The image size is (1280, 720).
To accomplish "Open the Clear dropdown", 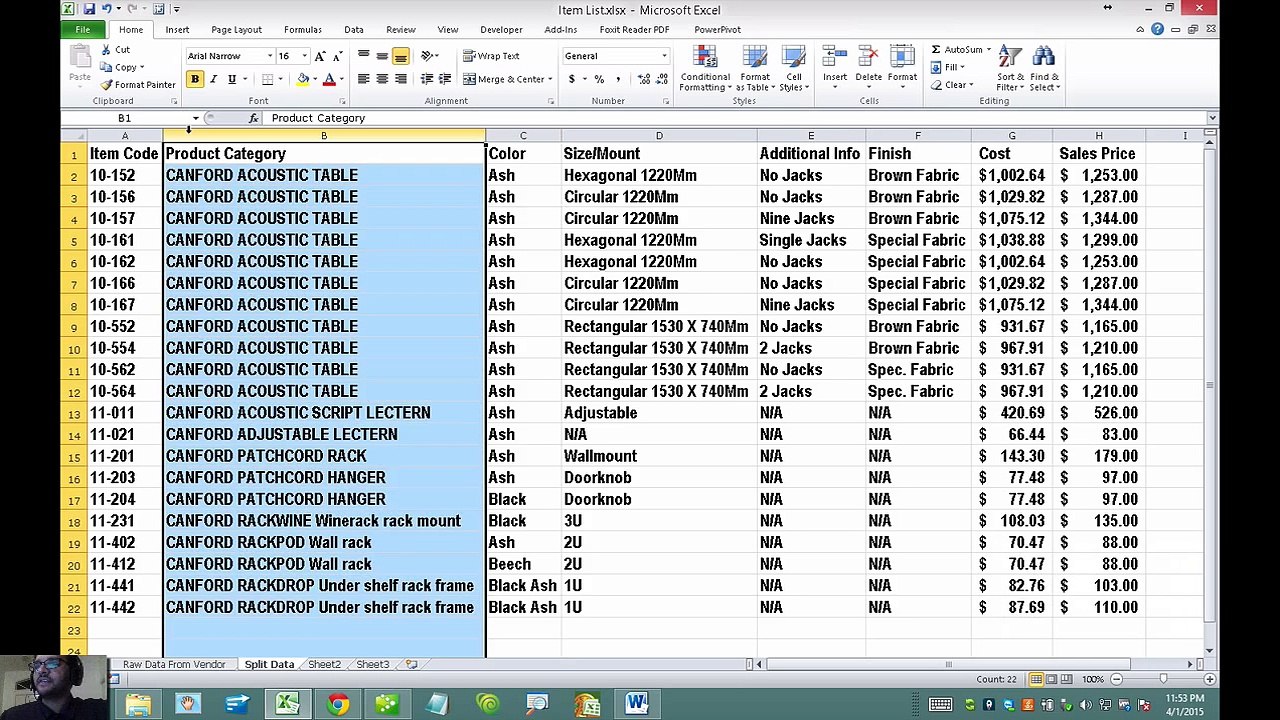I will [x=950, y=85].
